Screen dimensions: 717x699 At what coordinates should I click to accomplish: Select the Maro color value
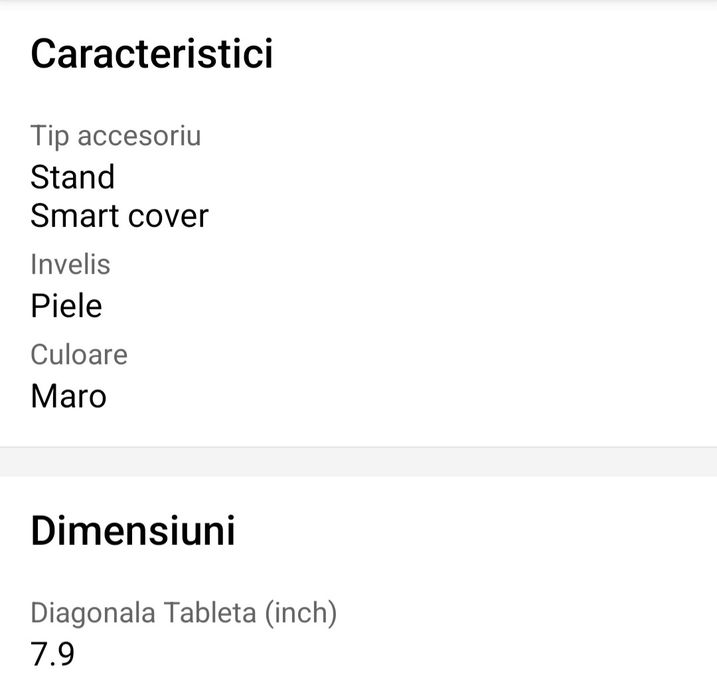coord(68,396)
